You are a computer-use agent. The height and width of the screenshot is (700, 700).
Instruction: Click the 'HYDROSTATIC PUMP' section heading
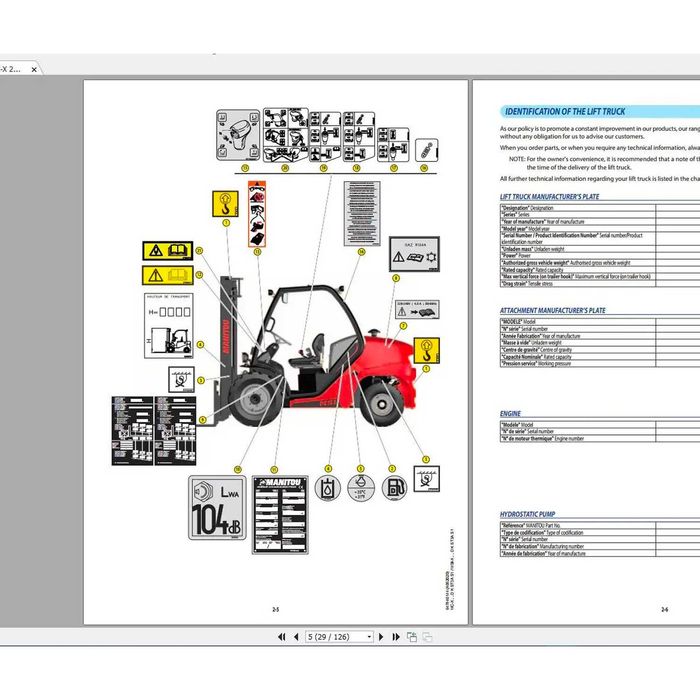pos(528,514)
